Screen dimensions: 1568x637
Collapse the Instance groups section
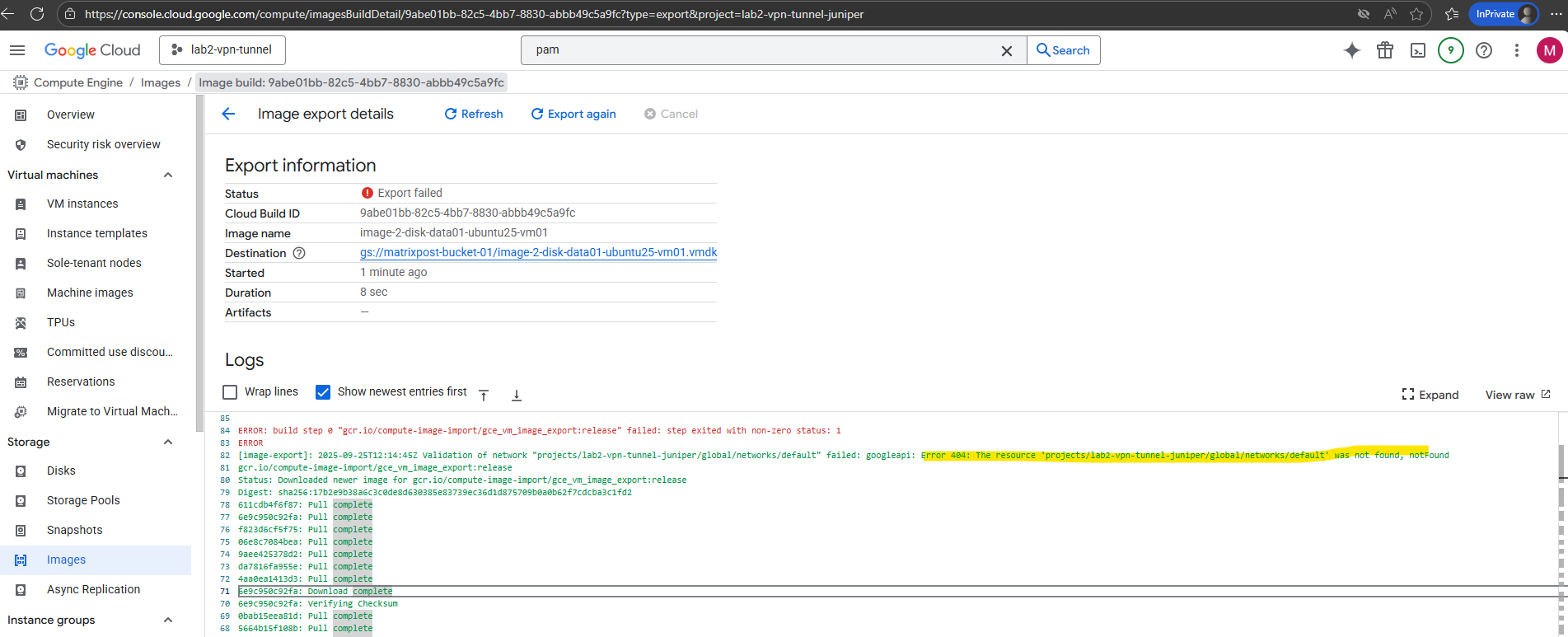(x=168, y=620)
